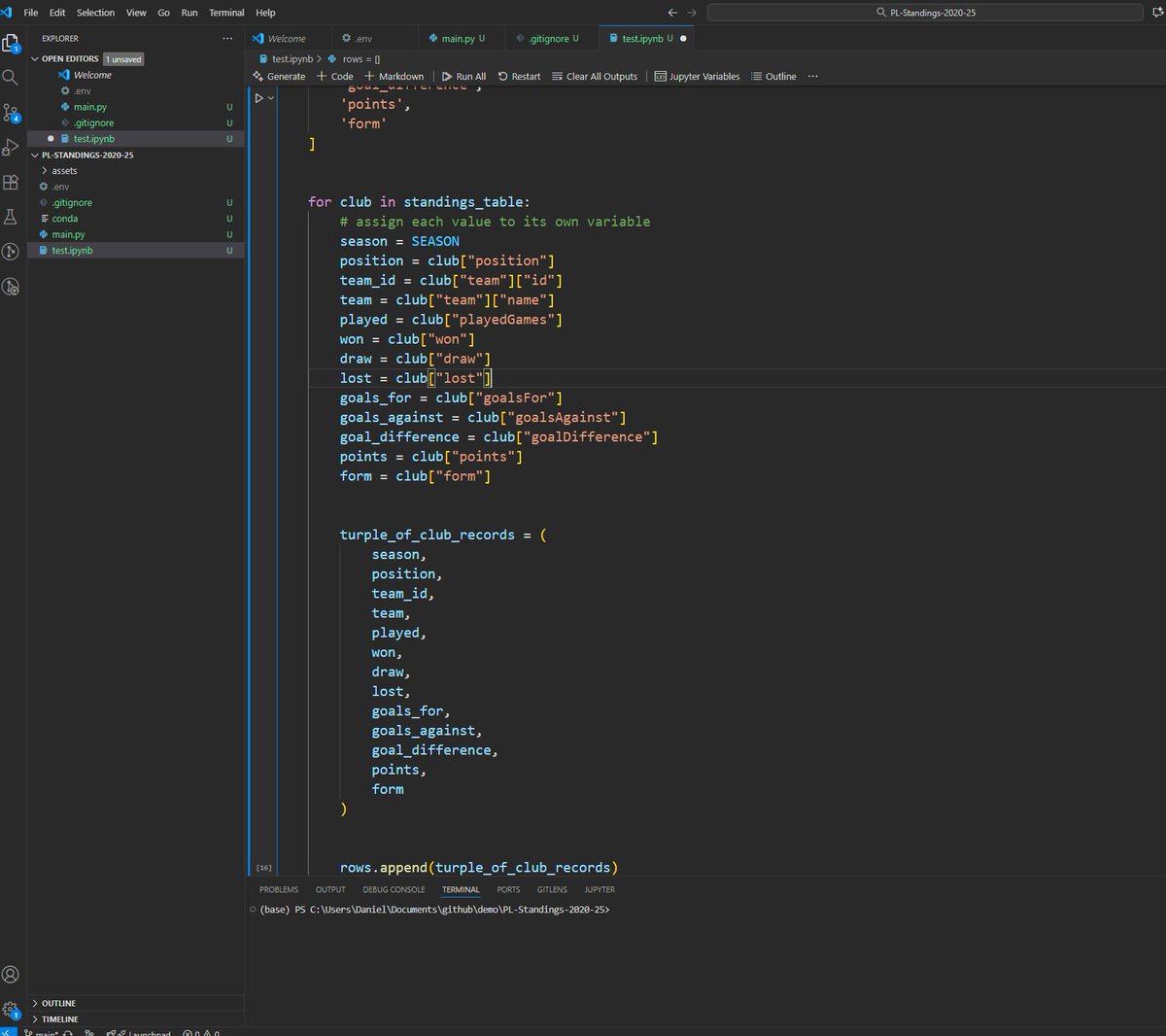
Task: Click test.ipynb breadcrumb item
Action: (x=286, y=59)
